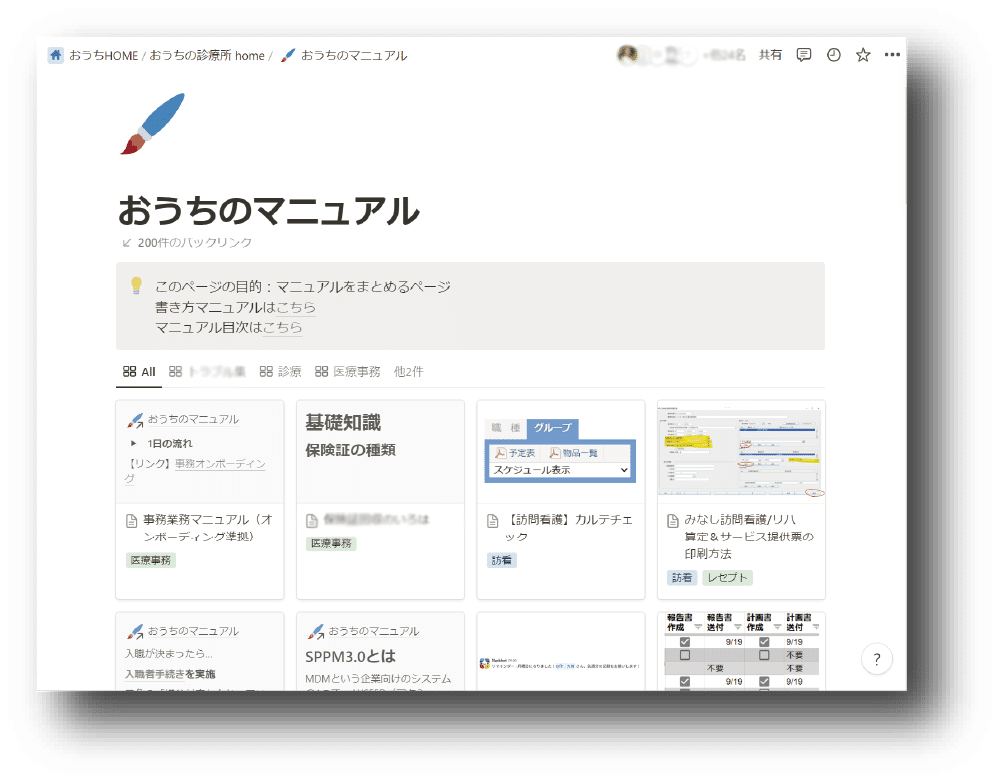Viewport: 1000px width, 784px height.
Task: Click the gallery view icon next to 診療
Action: [x=266, y=371]
